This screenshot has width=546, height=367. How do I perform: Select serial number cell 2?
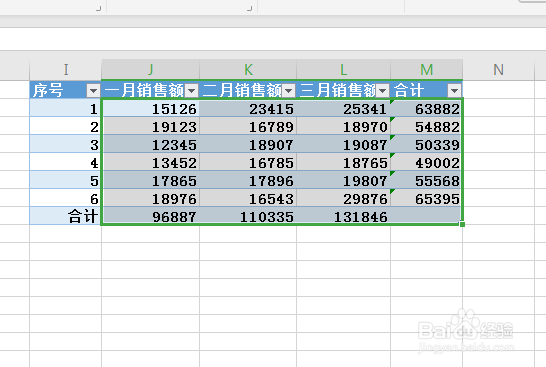[65, 126]
